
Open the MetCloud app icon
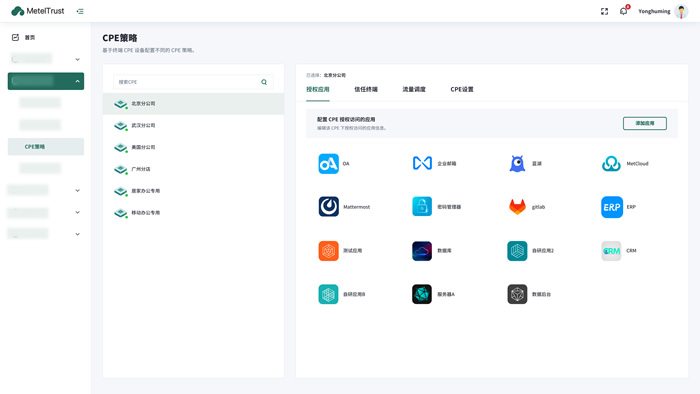pyautogui.click(x=611, y=164)
